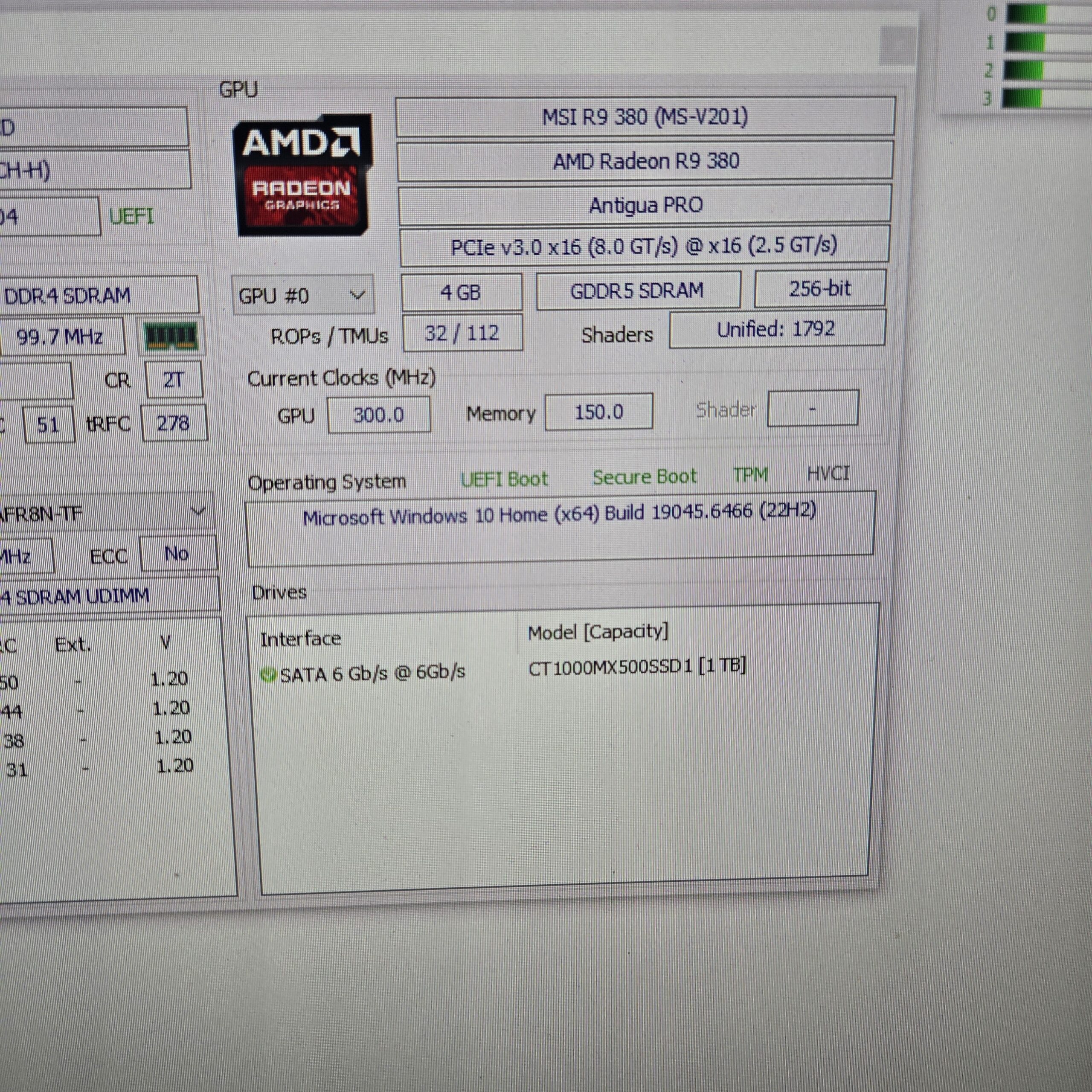Click core 1 usage bar
Image resolution: width=1092 pixels, height=1092 pixels.
tap(1049, 43)
